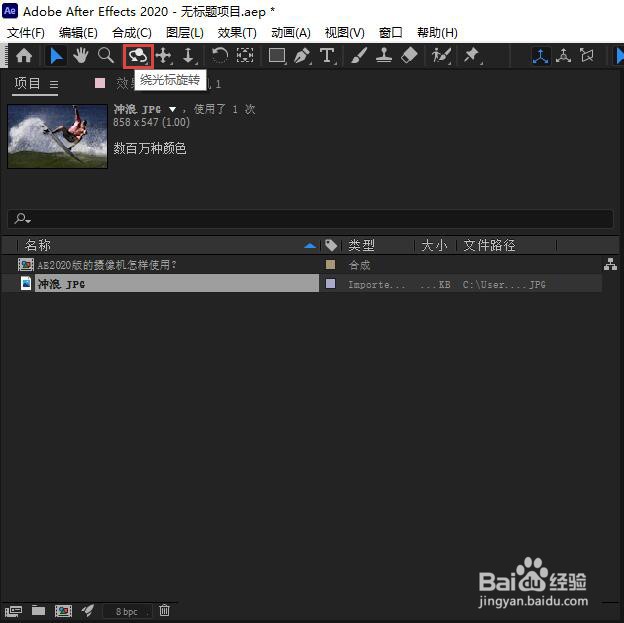Viewport: 624px width, 623px height.
Task: Click the surfing image thumbnail preview
Action: tap(58, 136)
